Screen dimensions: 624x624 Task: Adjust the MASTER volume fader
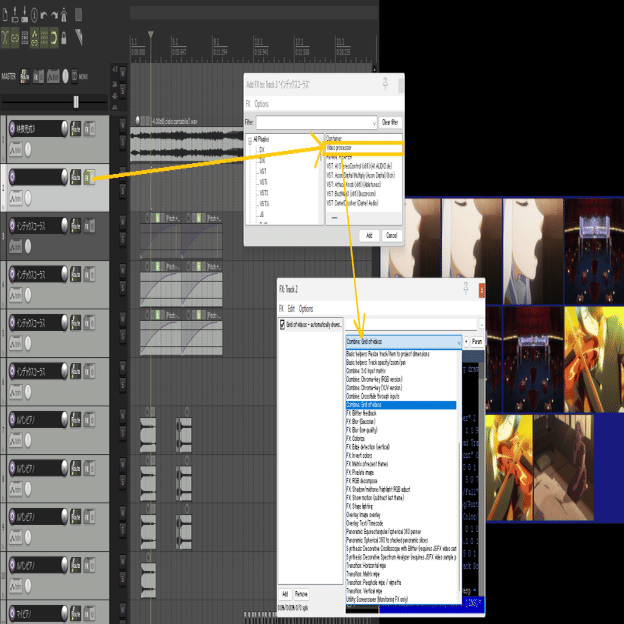pos(76,102)
